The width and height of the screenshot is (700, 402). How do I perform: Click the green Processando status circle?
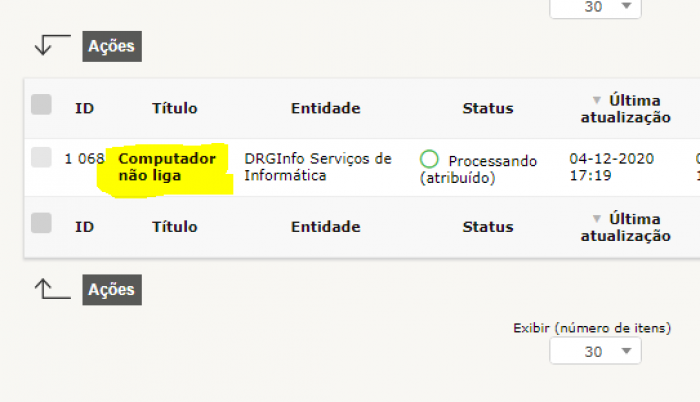click(x=429, y=159)
